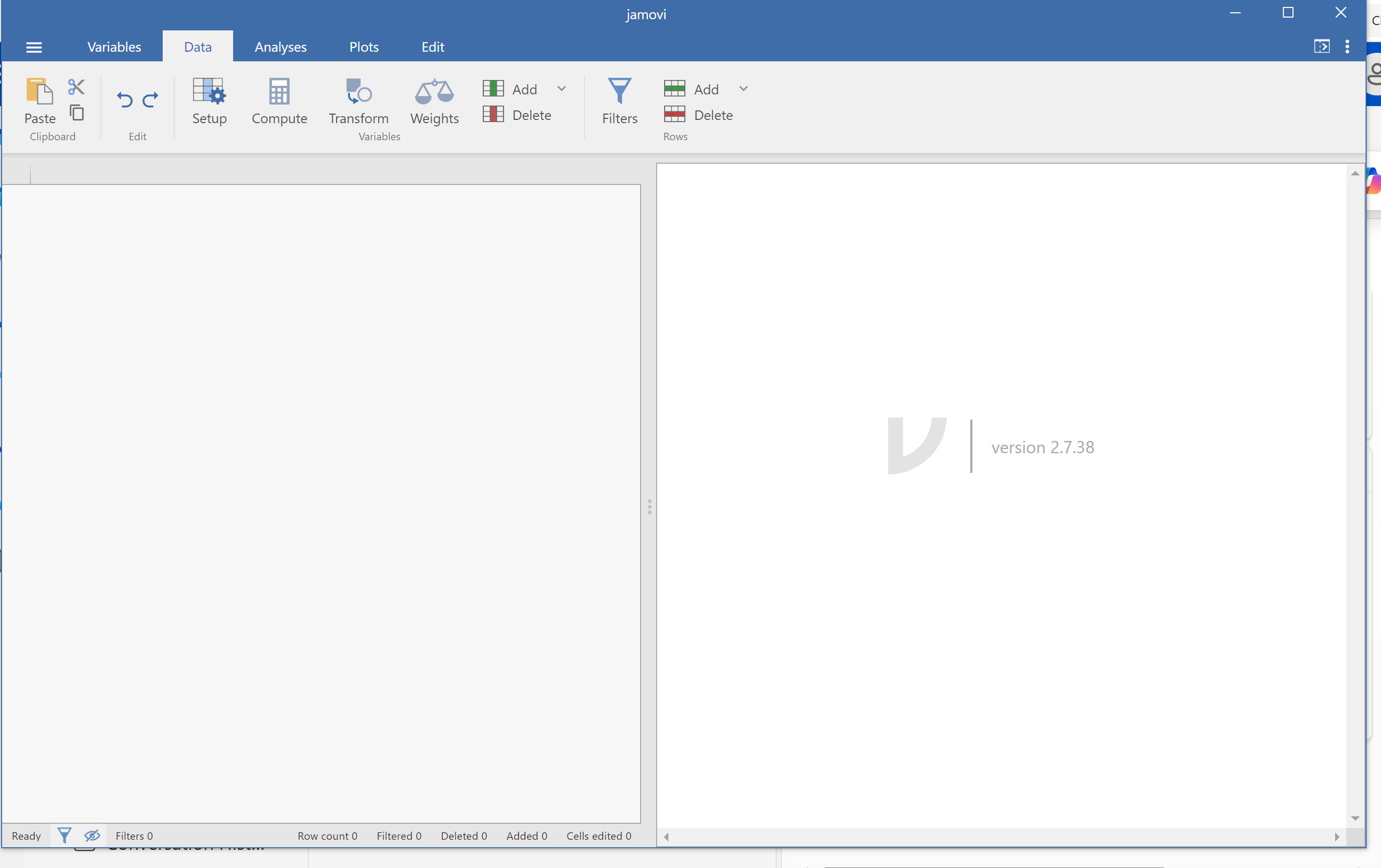
Task: Cut selection with the scissors icon
Action: pyautogui.click(x=76, y=86)
